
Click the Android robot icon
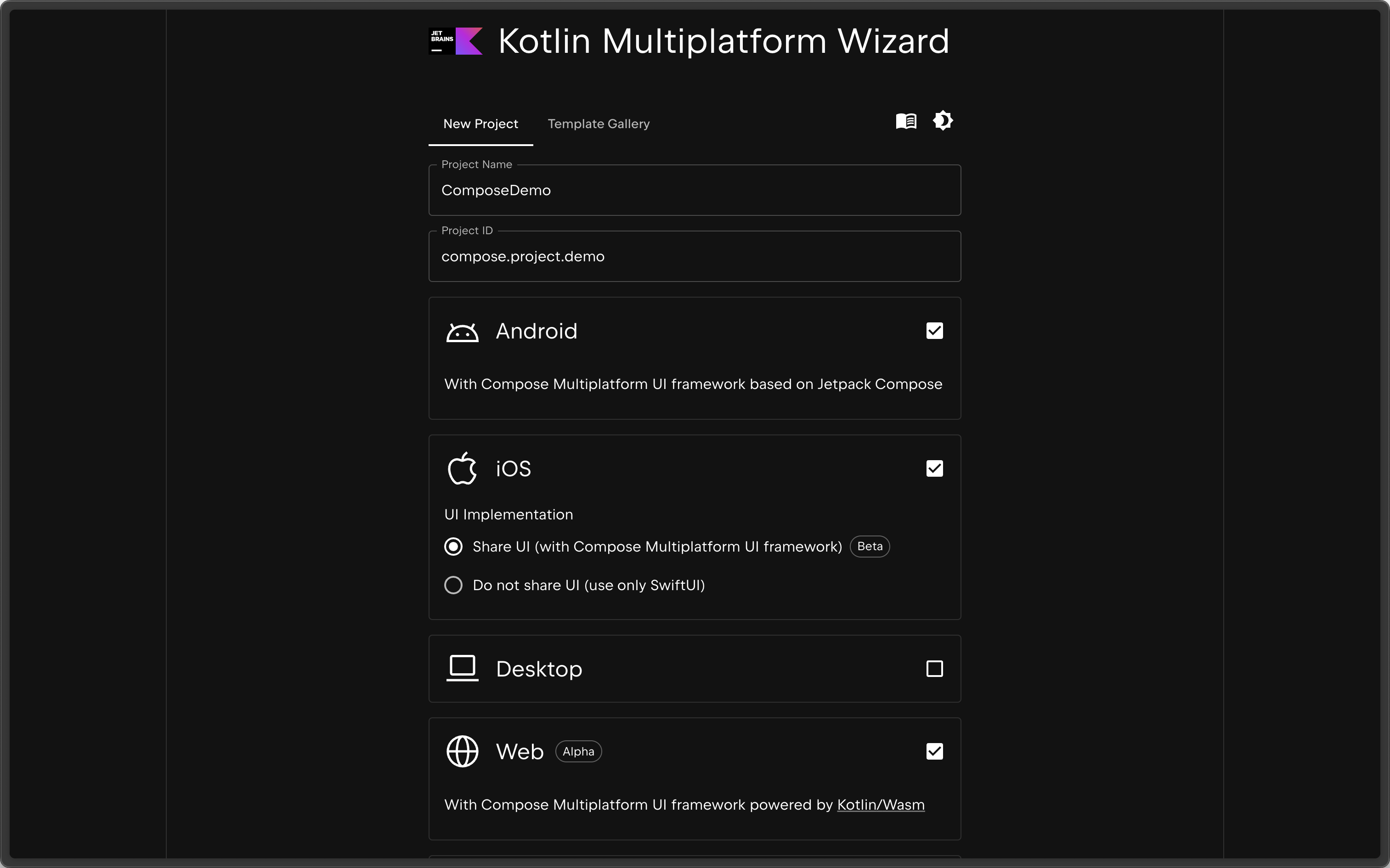point(462,331)
